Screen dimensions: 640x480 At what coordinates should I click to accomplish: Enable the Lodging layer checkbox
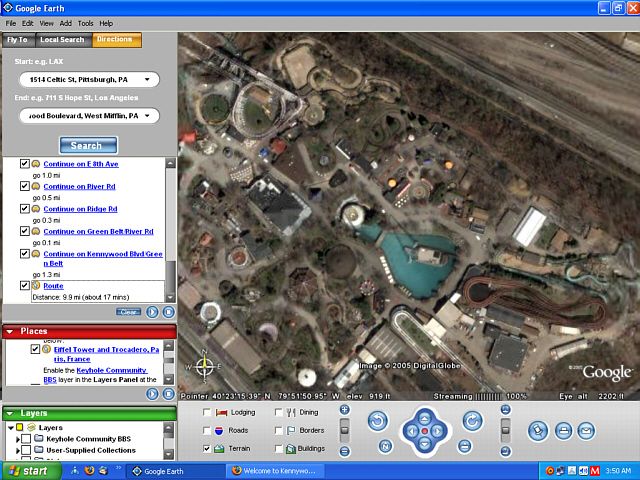207,412
